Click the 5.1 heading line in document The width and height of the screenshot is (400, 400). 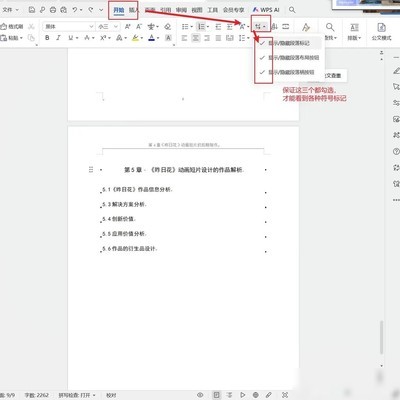coord(137,189)
